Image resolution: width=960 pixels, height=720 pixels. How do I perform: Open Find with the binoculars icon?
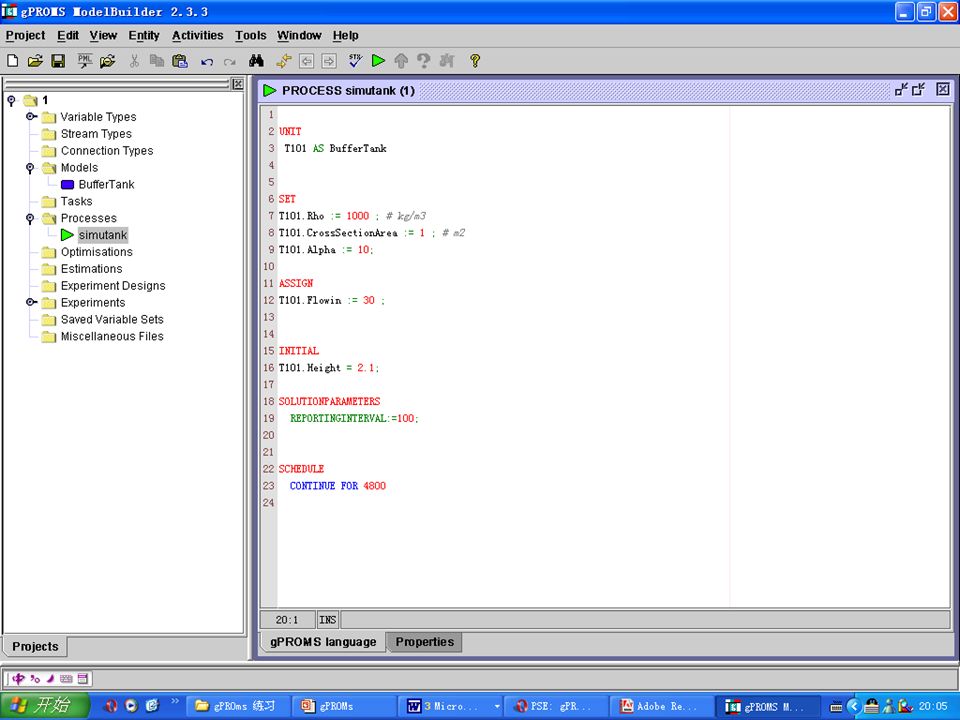point(257,61)
